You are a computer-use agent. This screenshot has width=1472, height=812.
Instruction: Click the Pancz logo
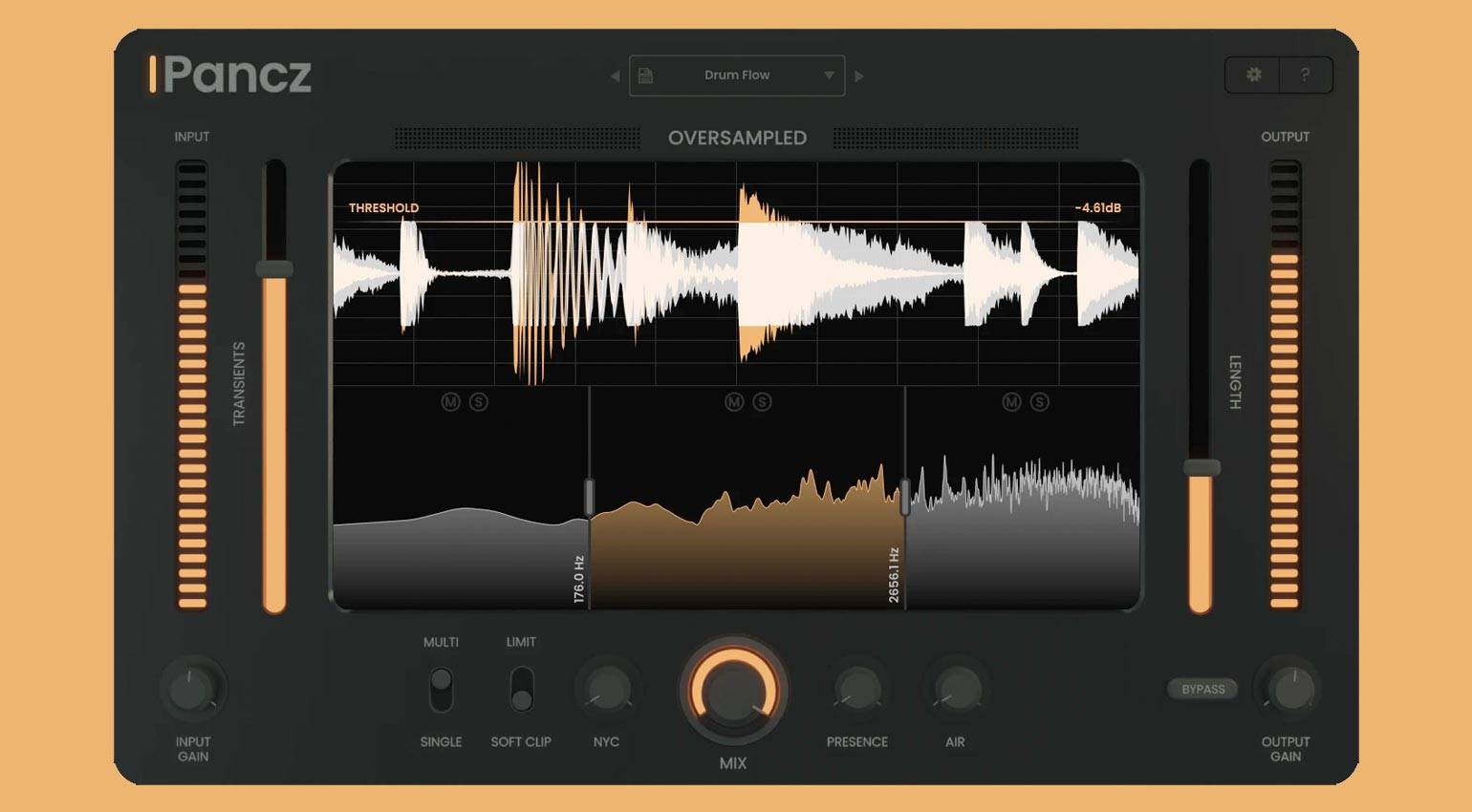pyautogui.click(x=231, y=75)
